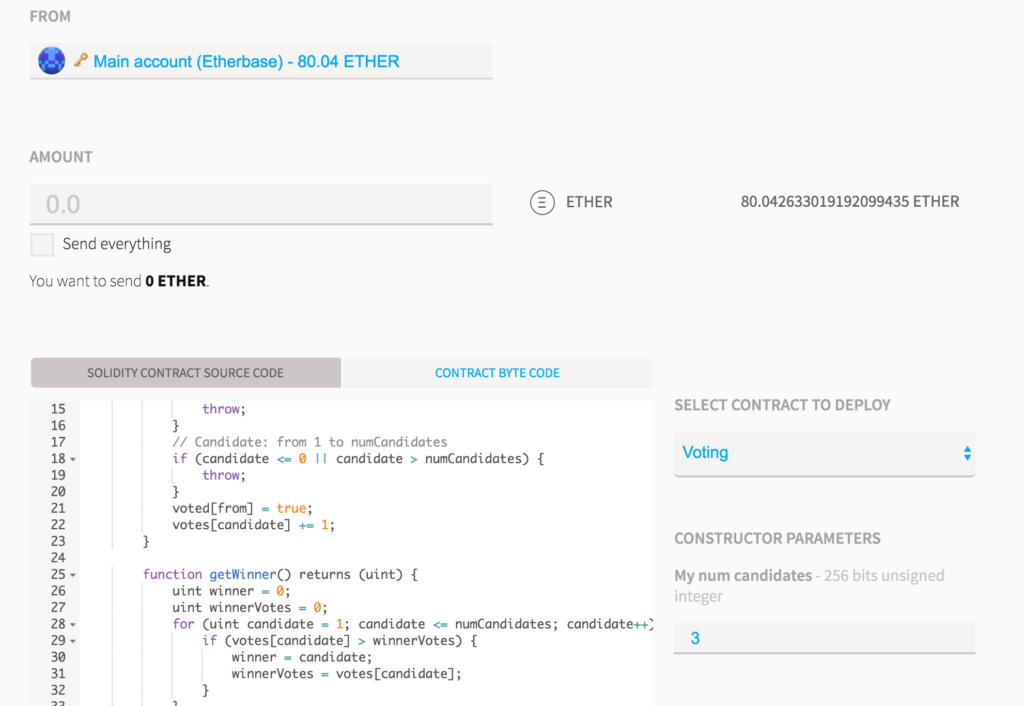The height and width of the screenshot is (706, 1024).
Task: Open the Main account (Etherbase) selector
Action: click(261, 61)
